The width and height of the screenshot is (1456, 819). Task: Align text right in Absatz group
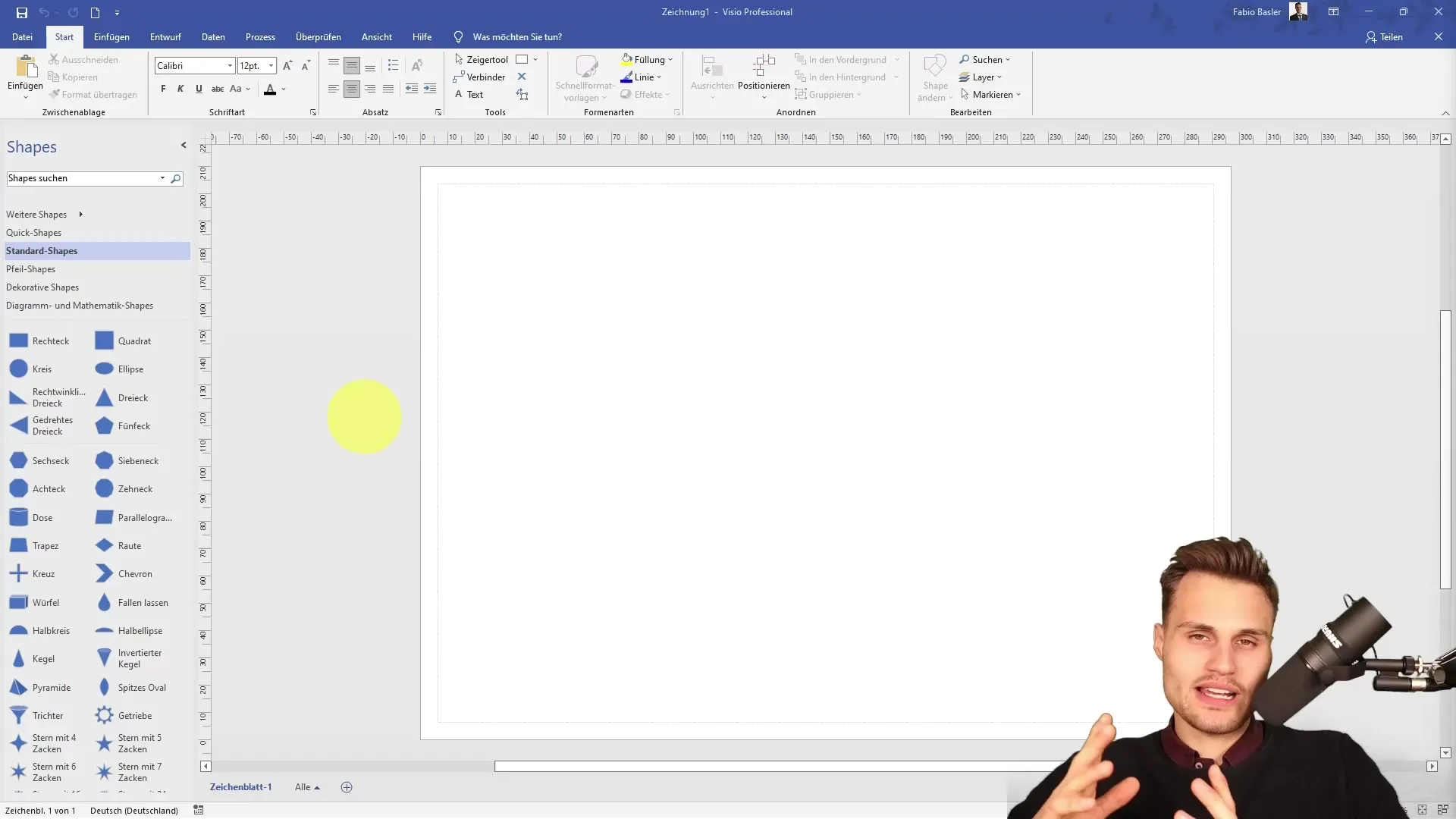coord(370,89)
